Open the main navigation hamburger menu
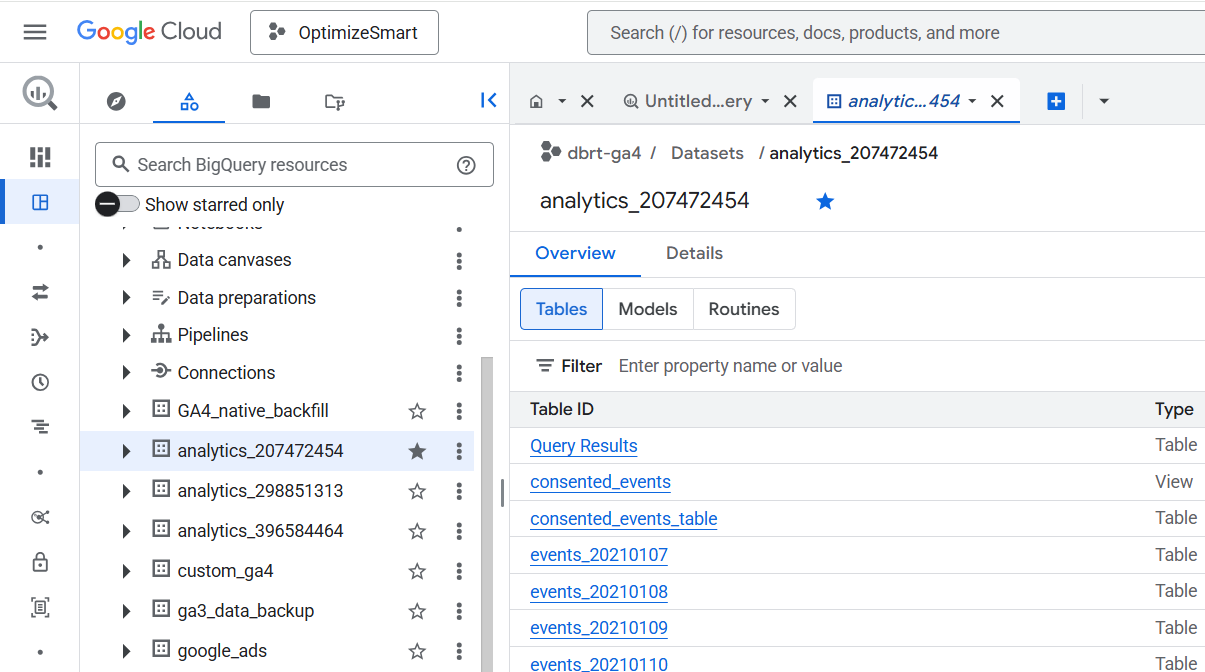 35,32
